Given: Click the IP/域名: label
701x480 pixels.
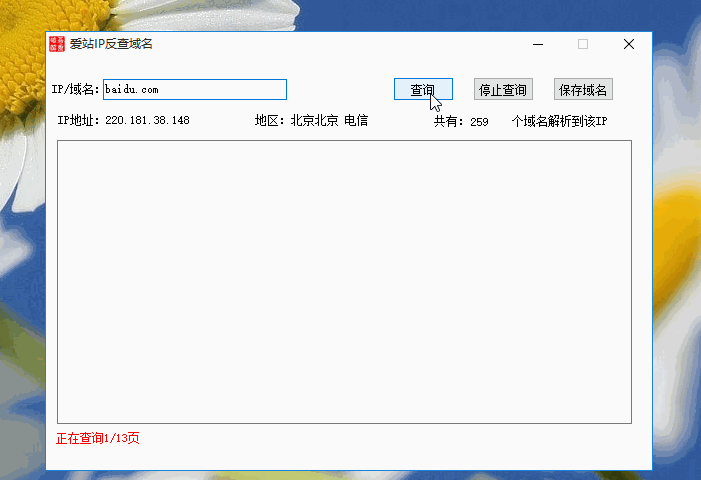Looking at the screenshot, I should (76, 89).
